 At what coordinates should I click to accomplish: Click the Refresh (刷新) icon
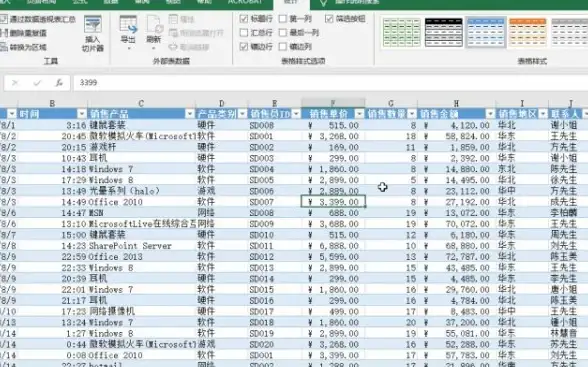[x=154, y=24]
